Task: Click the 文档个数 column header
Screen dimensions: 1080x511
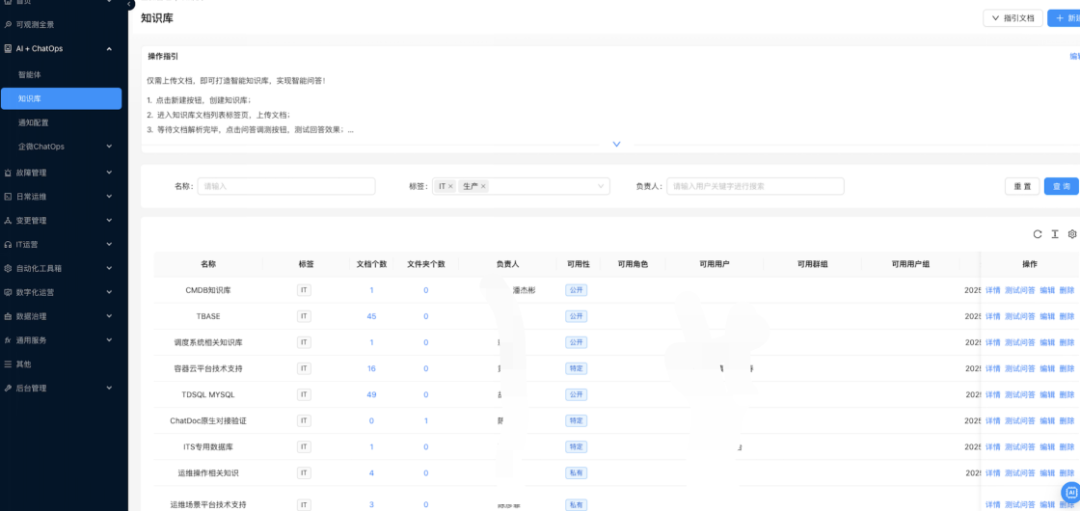Action: (x=372, y=264)
